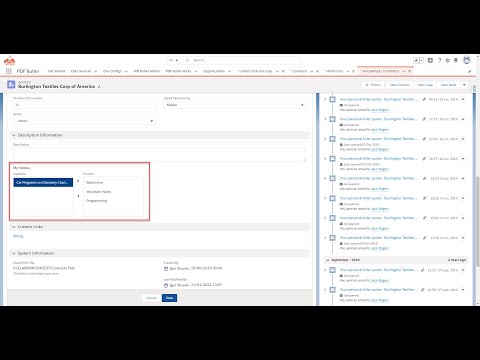Screen dimensions: 480x360
Task: Expand the PDF Butler Packs nav chevron
Action: coord(196,71)
